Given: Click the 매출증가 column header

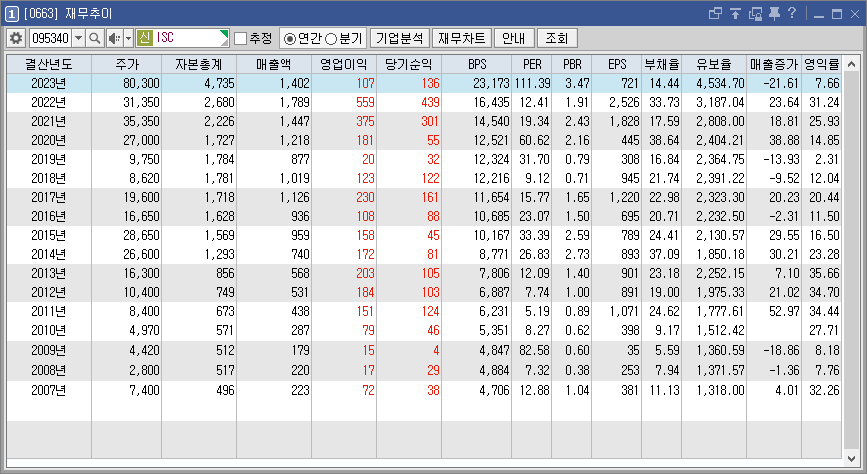Looking at the screenshot, I should point(774,64).
